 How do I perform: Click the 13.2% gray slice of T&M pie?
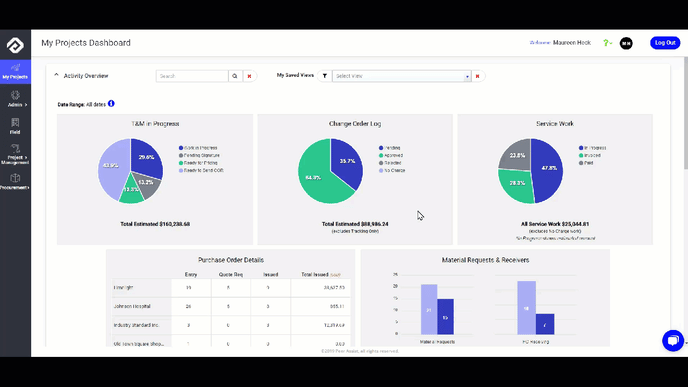[x=147, y=183]
